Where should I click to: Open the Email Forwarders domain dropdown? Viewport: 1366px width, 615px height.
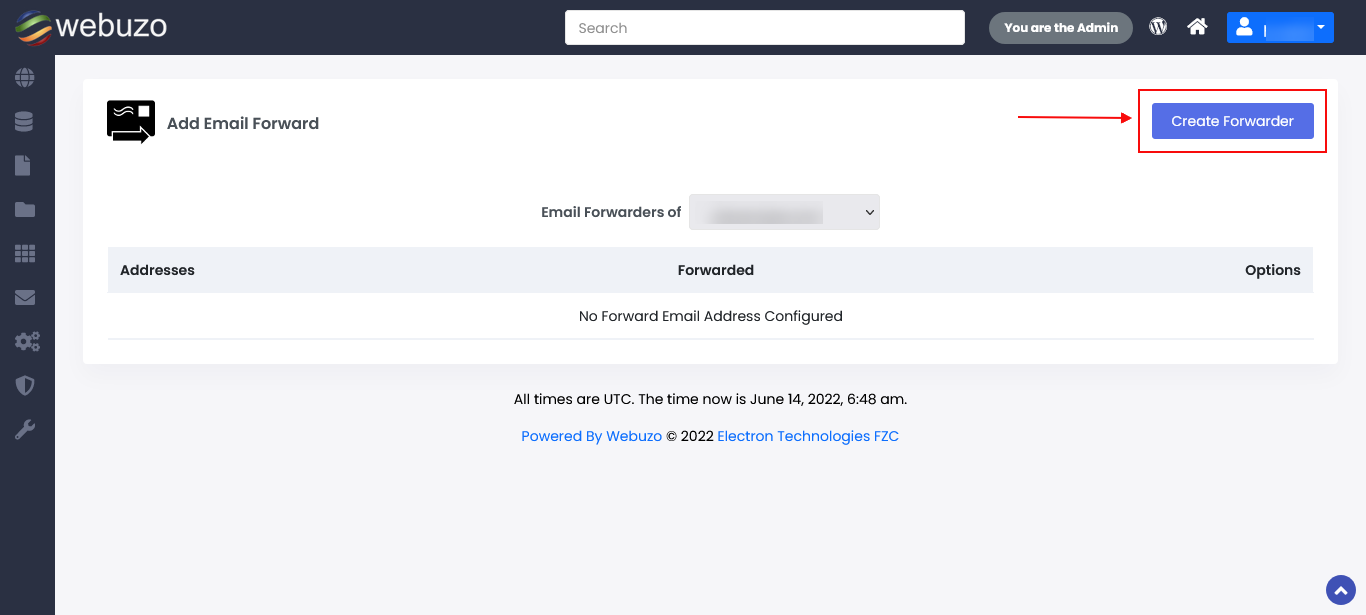(x=784, y=212)
